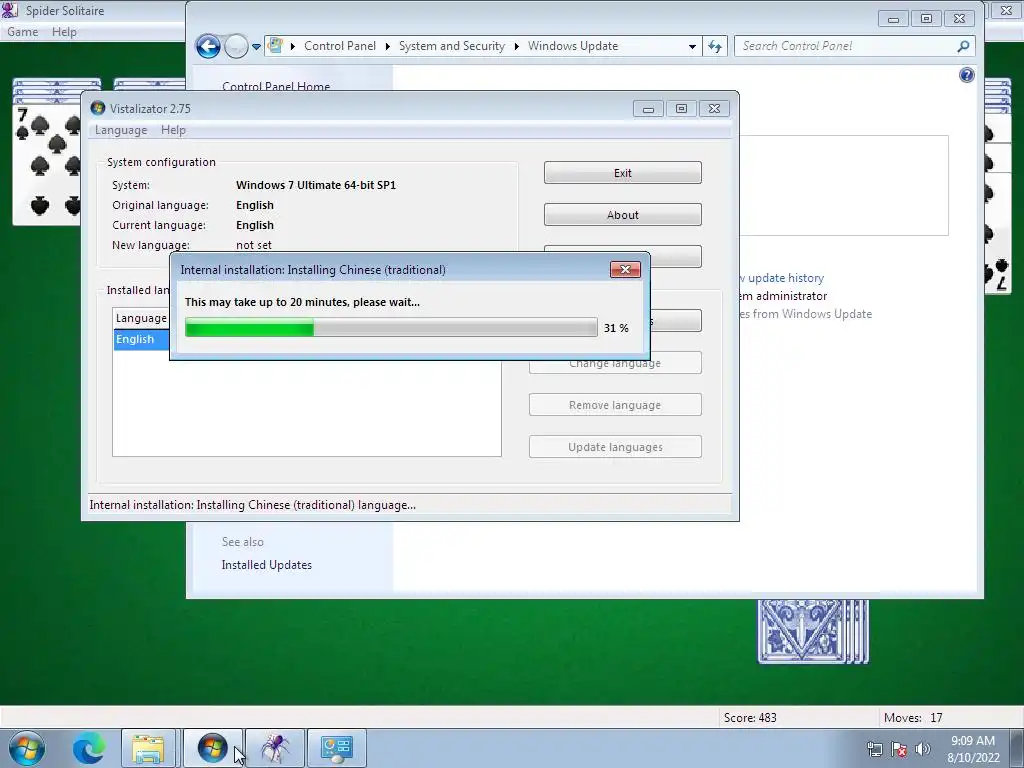The height and width of the screenshot is (768, 1024).
Task: Select the English row in installed languages
Action: tap(141, 339)
